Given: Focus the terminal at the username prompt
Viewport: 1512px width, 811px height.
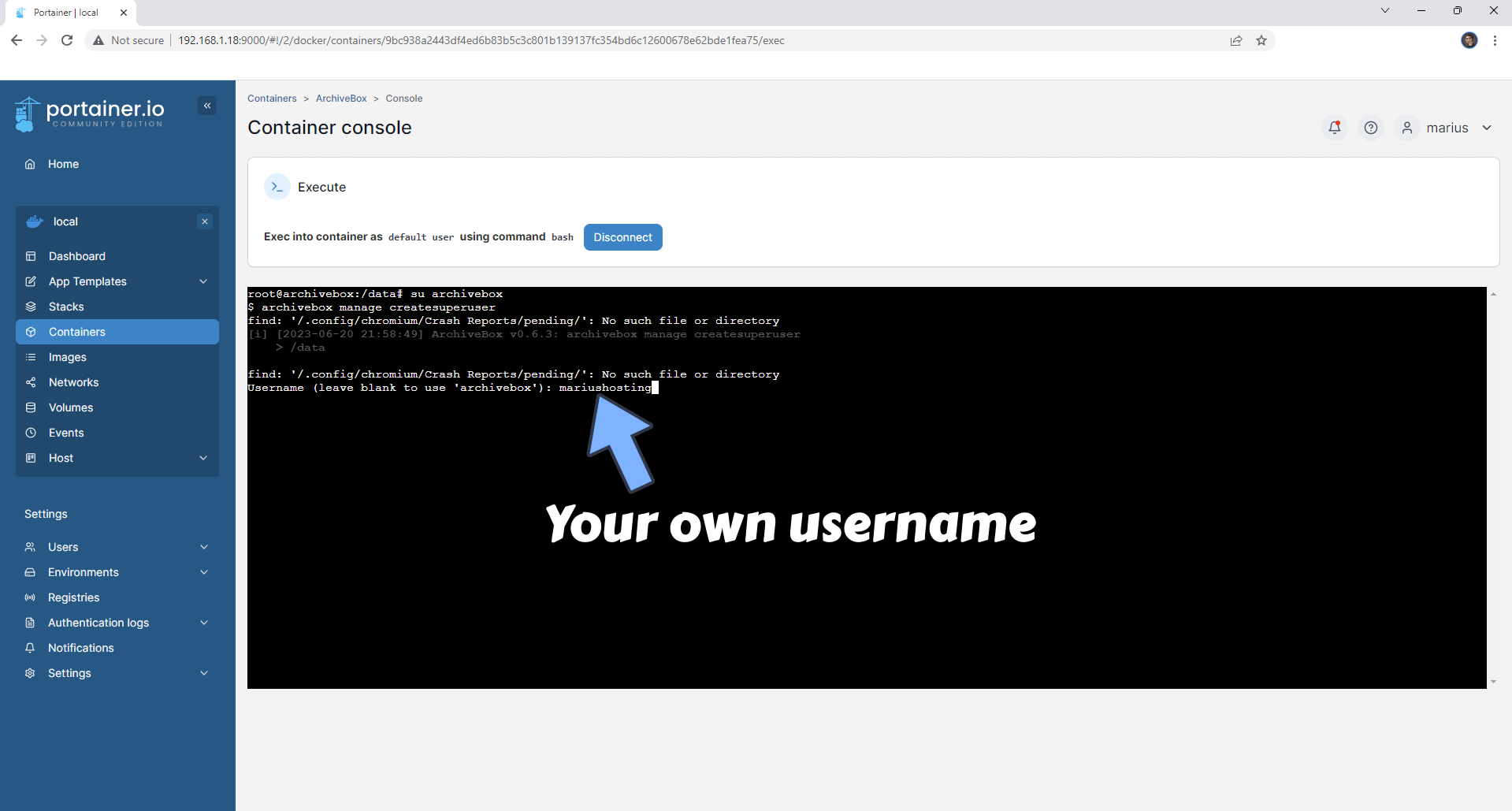Looking at the screenshot, I should 608,388.
